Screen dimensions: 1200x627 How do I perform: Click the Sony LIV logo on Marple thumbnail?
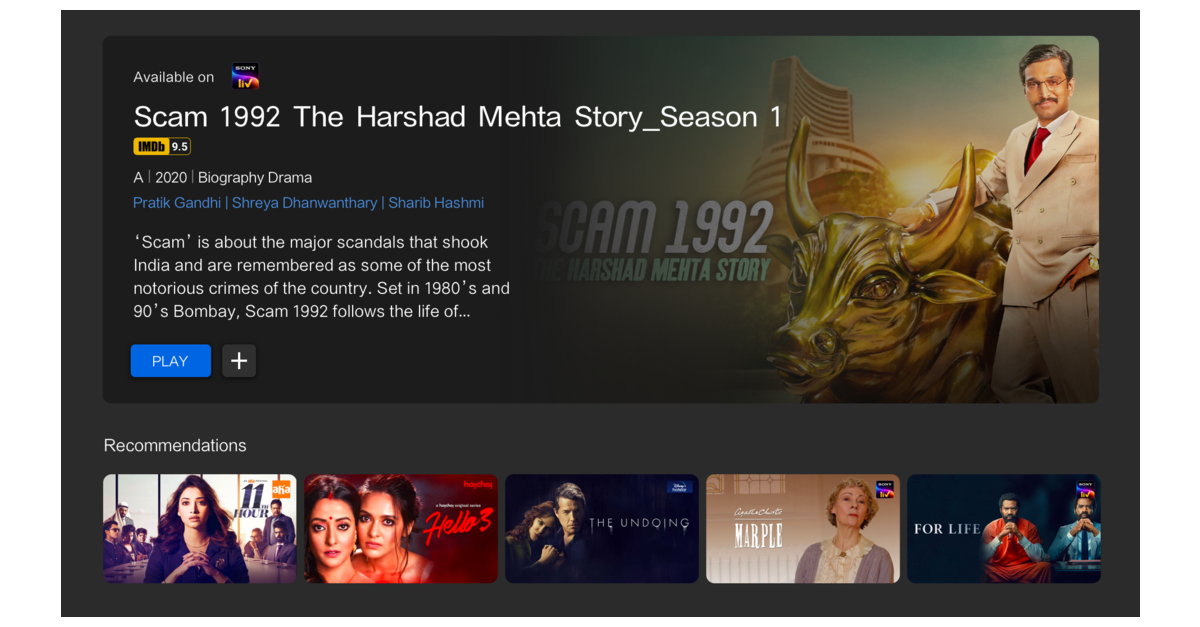point(884,489)
